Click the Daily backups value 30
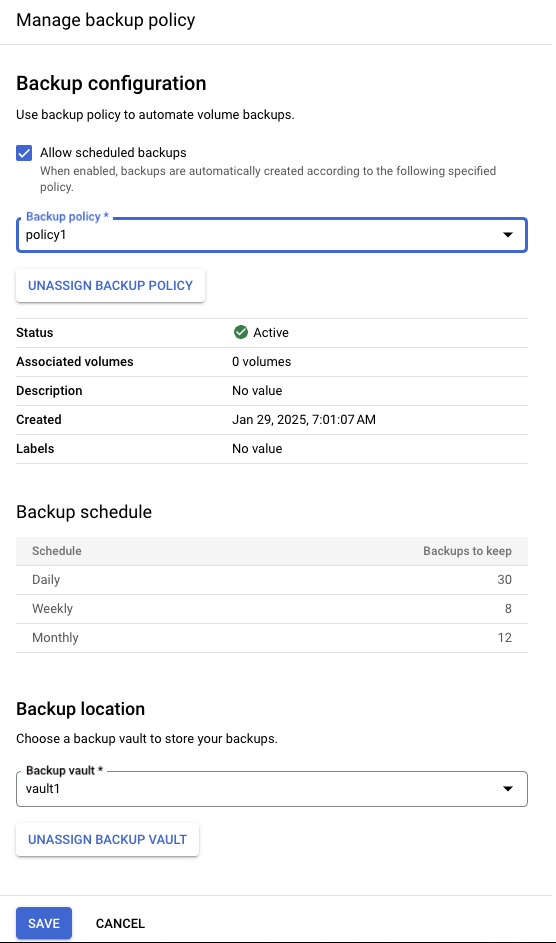The height and width of the screenshot is (943, 556). point(504,580)
